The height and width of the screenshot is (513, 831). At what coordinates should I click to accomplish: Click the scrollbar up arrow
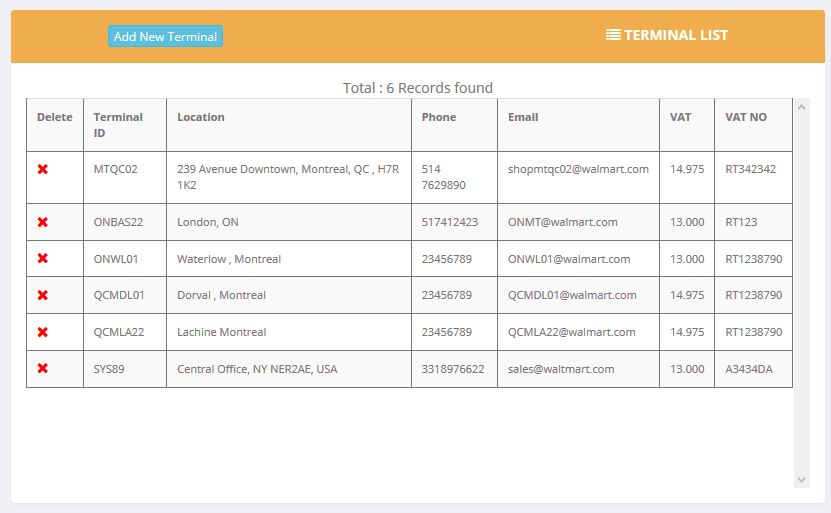801,107
